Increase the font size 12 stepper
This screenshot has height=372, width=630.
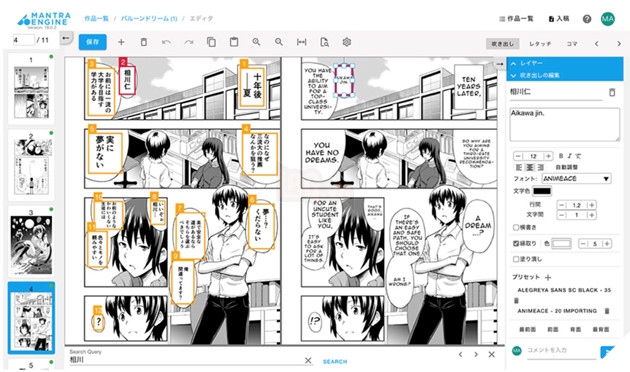[x=548, y=156]
